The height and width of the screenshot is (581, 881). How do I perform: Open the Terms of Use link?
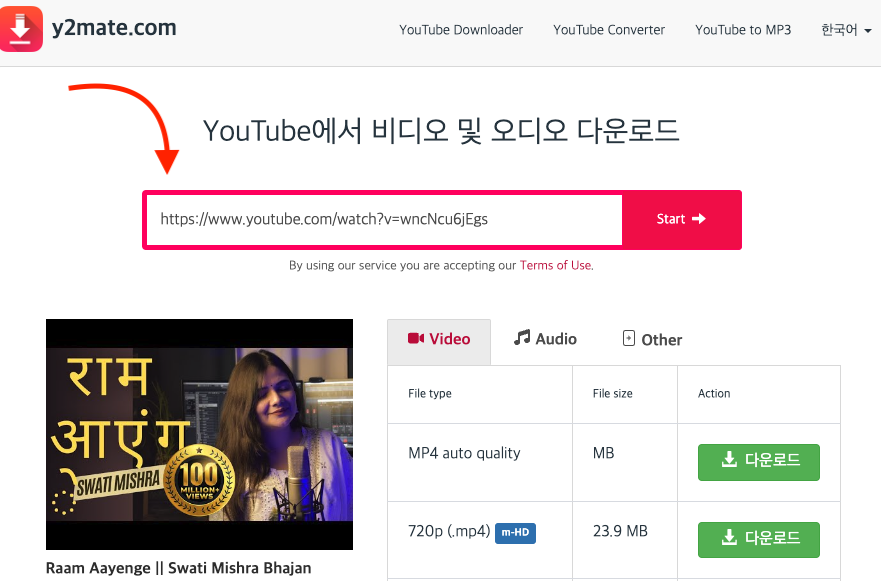click(x=555, y=266)
